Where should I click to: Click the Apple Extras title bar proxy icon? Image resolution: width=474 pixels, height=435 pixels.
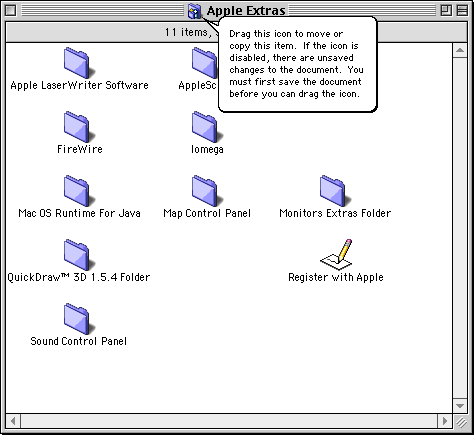[195, 11]
